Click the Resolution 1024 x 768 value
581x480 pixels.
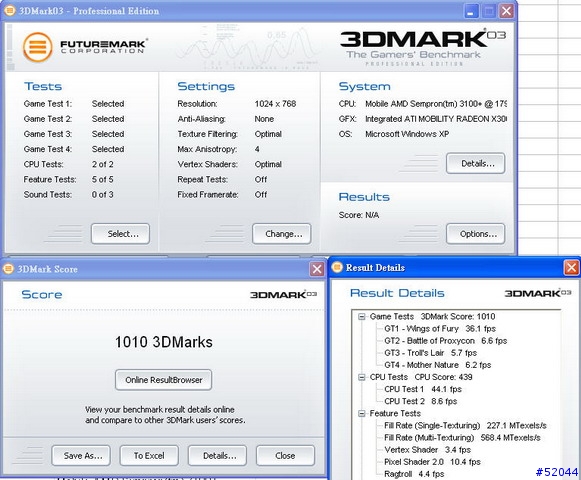point(275,104)
